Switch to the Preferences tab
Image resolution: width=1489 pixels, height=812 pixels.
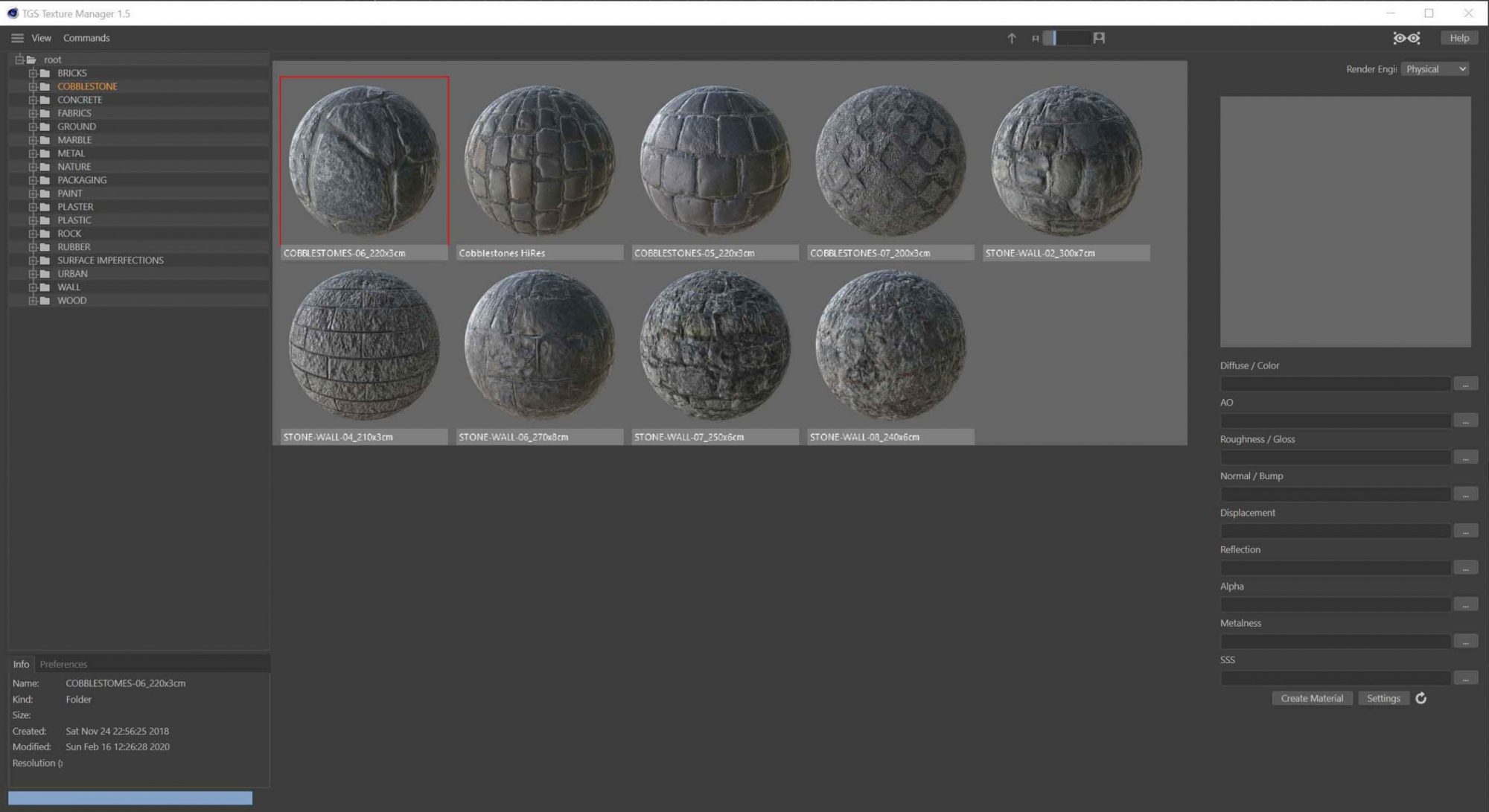pyautogui.click(x=64, y=663)
